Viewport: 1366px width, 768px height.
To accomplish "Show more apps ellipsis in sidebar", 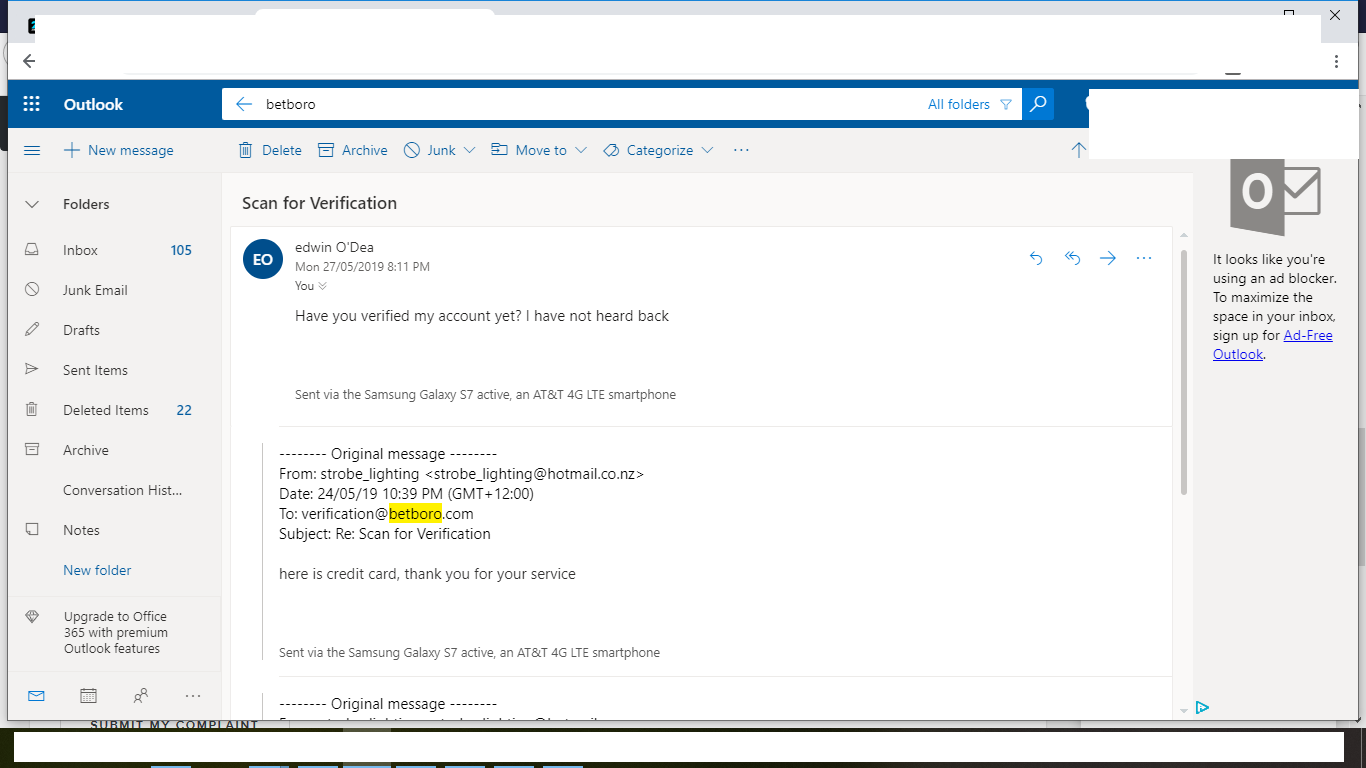I will 193,696.
